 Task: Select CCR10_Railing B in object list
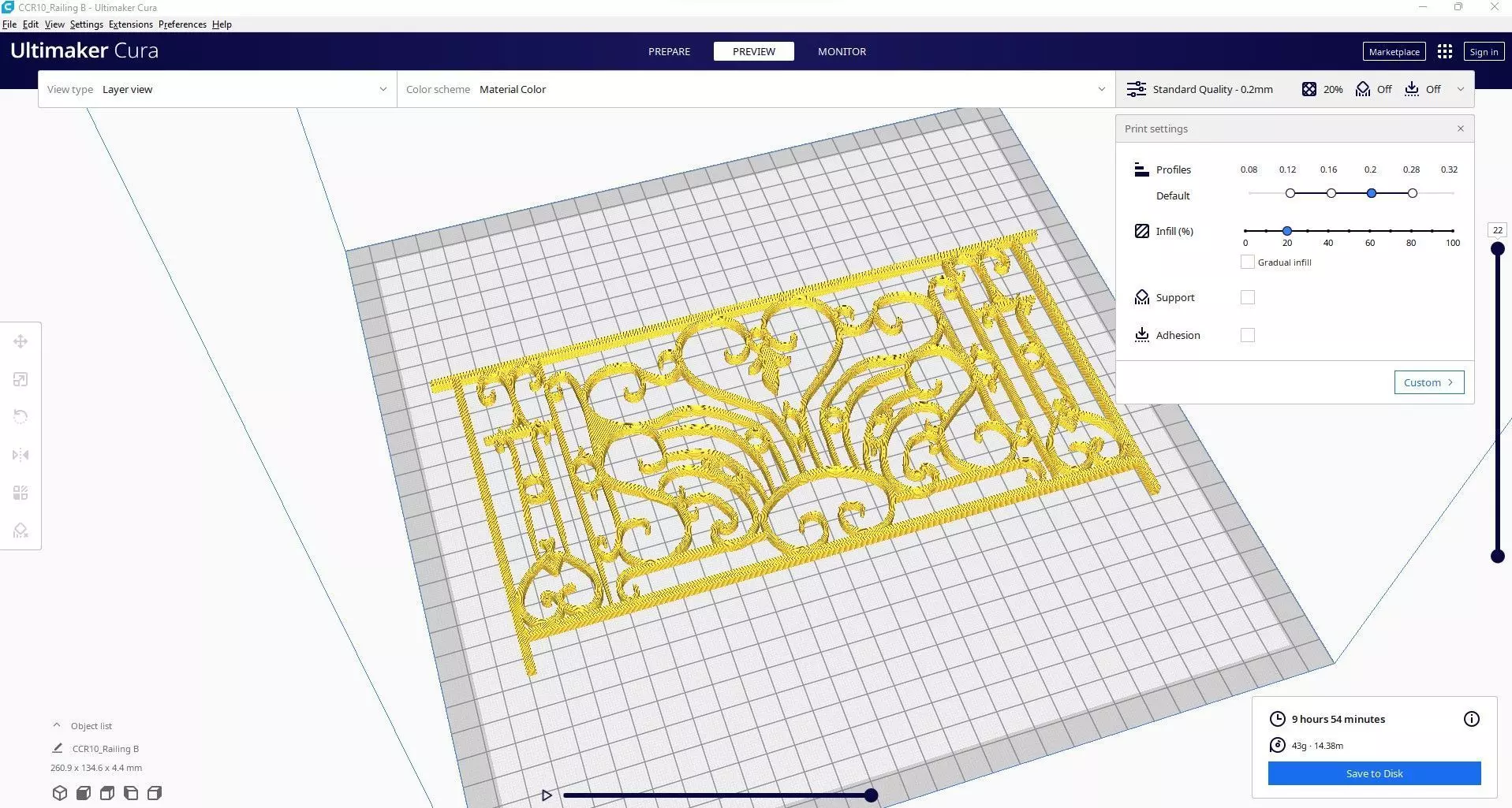(106, 748)
